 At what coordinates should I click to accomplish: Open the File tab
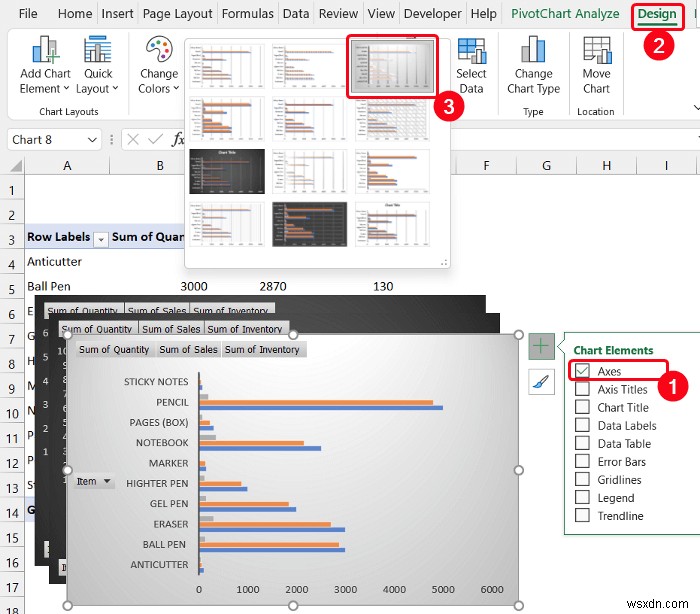[28, 14]
